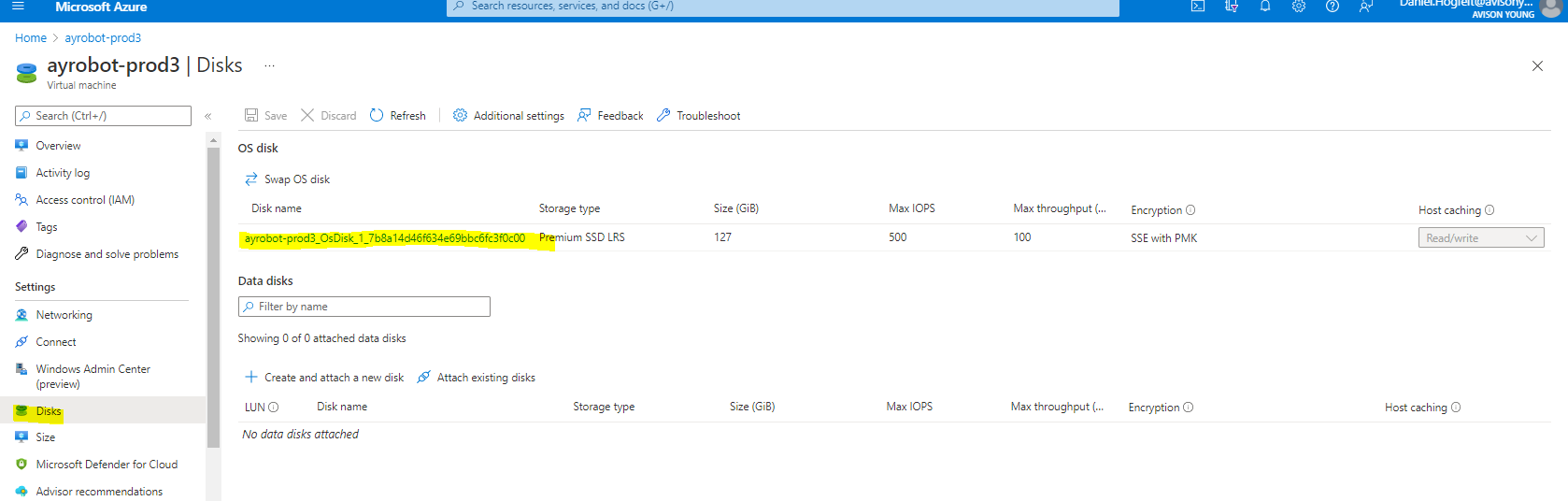Click the Microsoft Defender shield icon

tap(21, 465)
